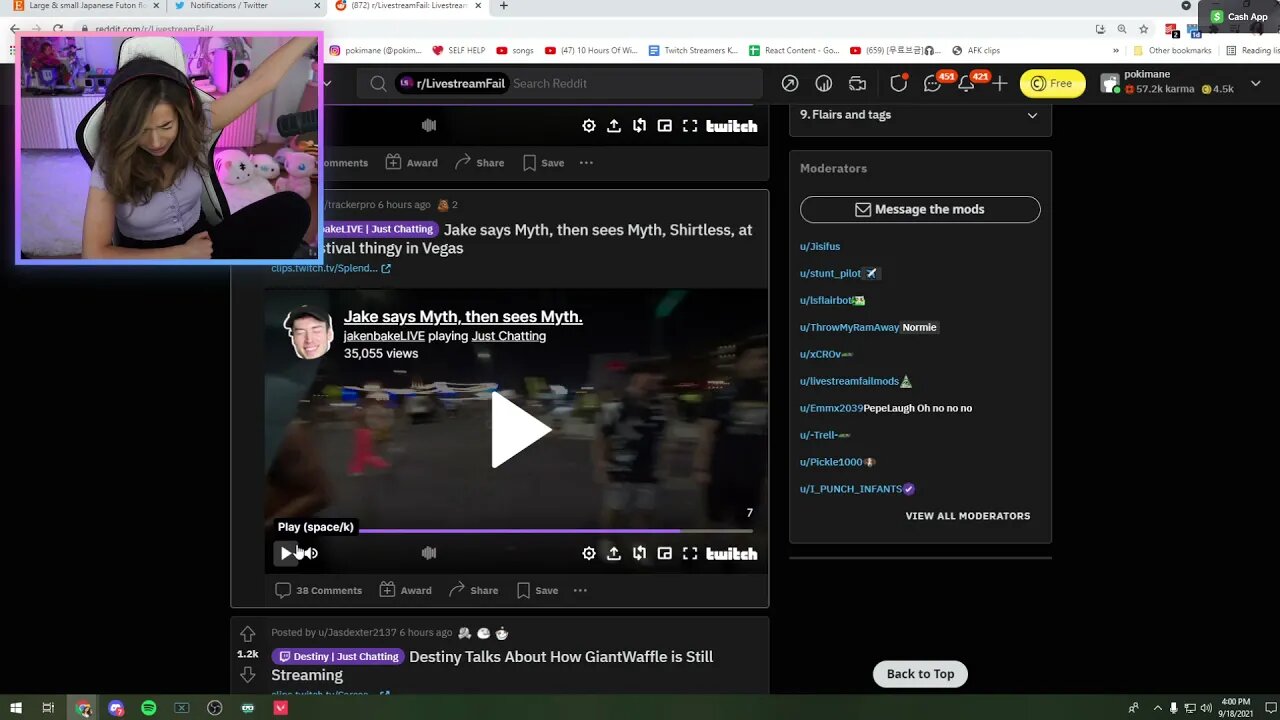The width and height of the screenshot is (1280, 720).
Task: Open the All chart icon in Reddit header
Action: coord(824,84)
